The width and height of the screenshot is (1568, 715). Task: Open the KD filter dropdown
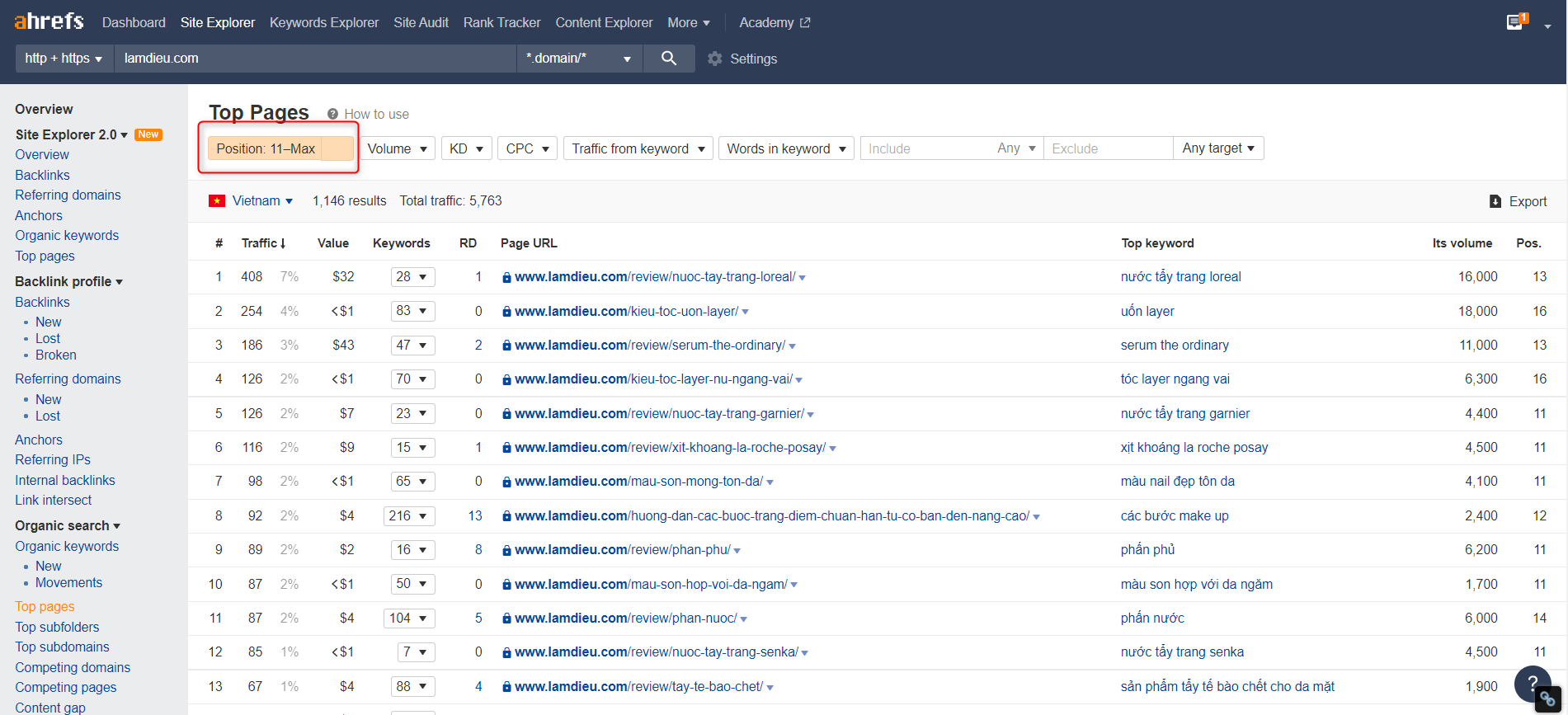(467, 148)
